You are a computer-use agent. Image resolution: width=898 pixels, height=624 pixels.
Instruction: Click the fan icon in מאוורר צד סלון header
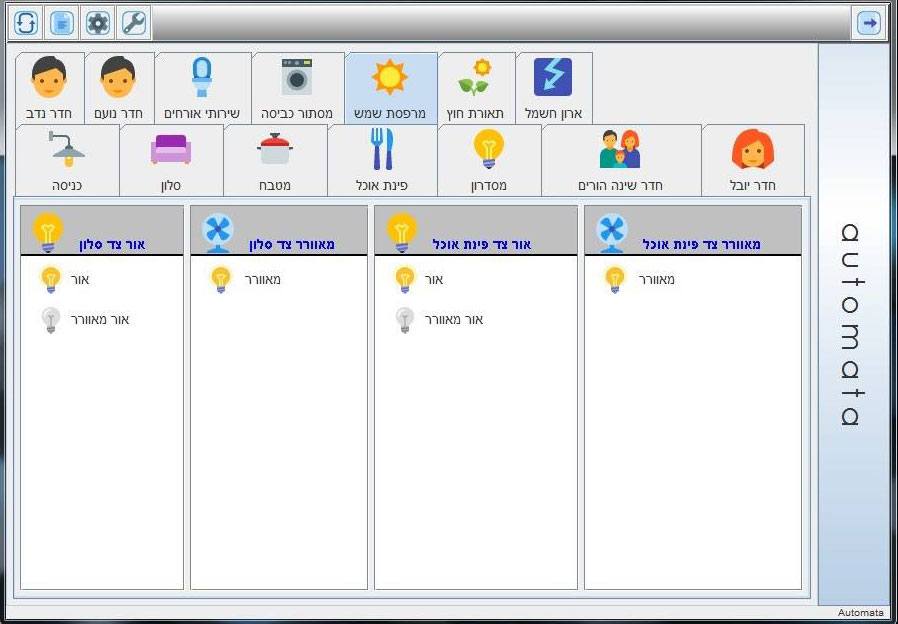(217, 232)
